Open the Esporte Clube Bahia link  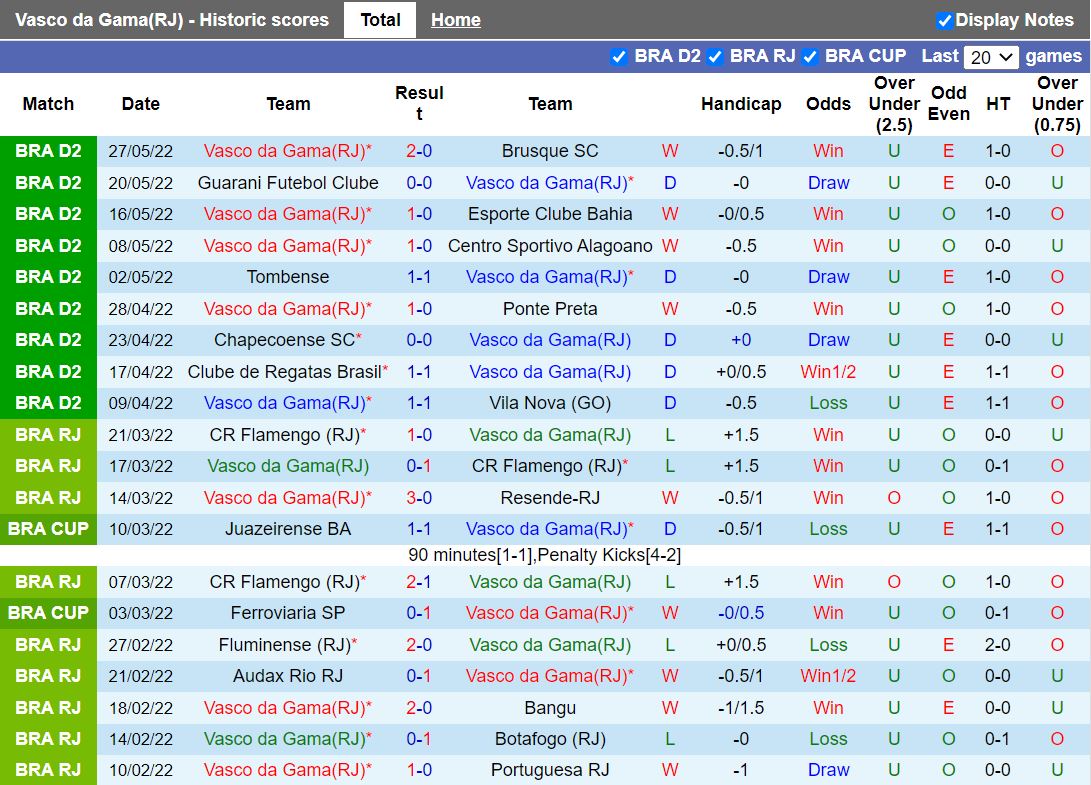tap(551, 213)
